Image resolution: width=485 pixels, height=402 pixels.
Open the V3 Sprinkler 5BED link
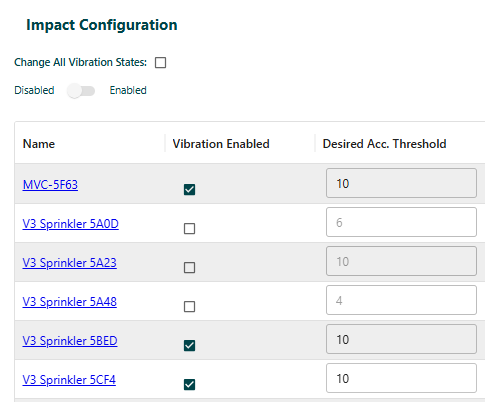pyautogui.click(x=70, y=341)
